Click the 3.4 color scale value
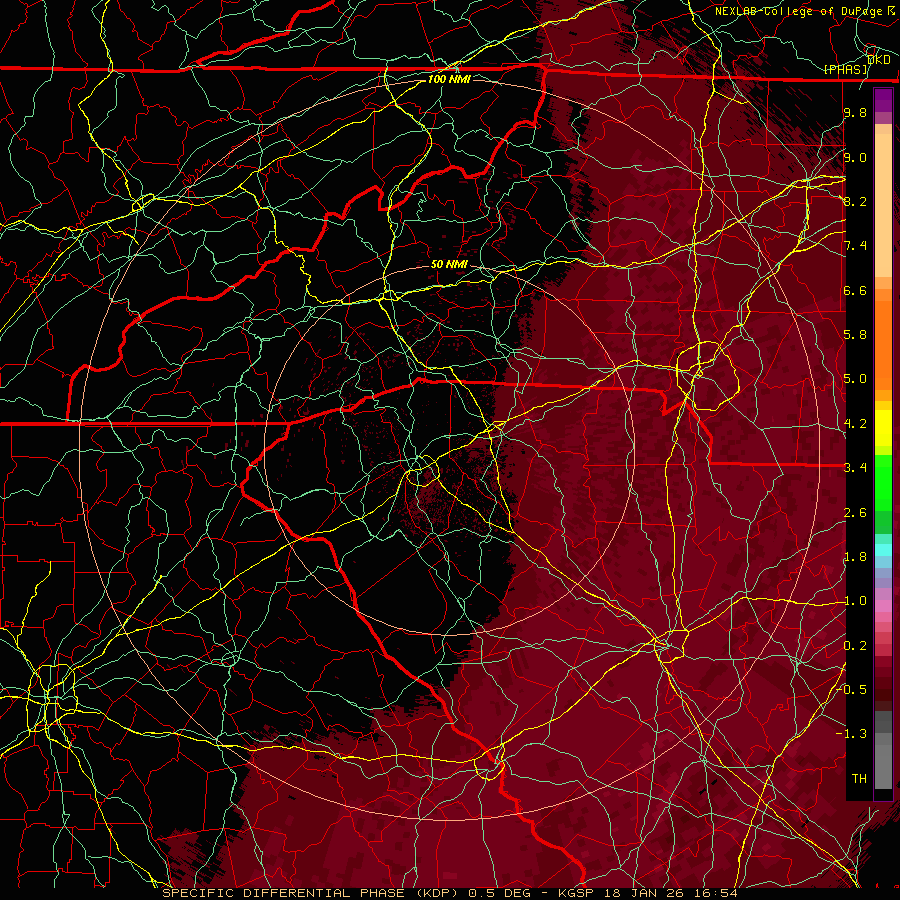The height and width of the screenshot is (900, 900). tap(855, 468)
